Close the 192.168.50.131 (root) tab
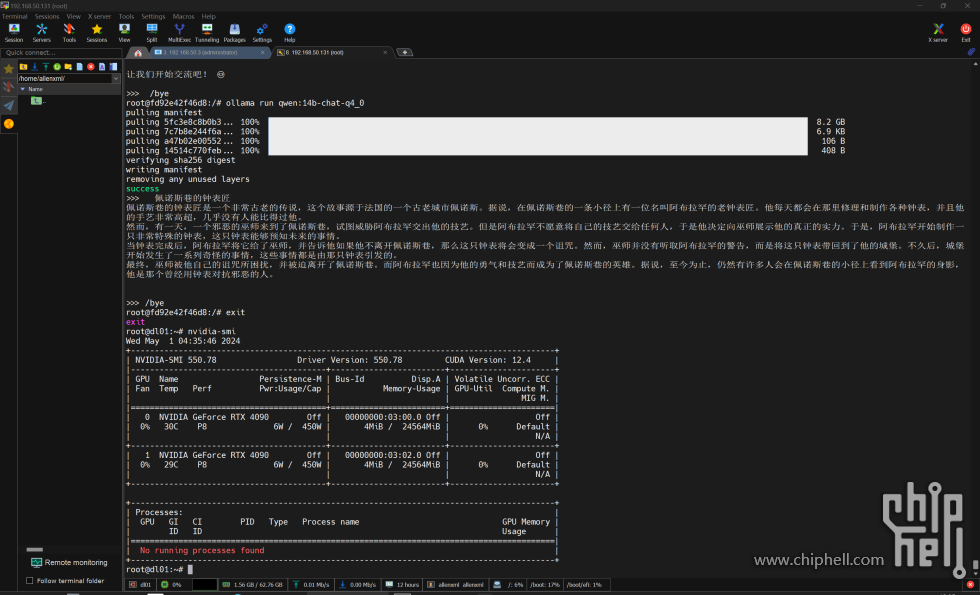This screenshot has width=980, height=595. point(385,52)
